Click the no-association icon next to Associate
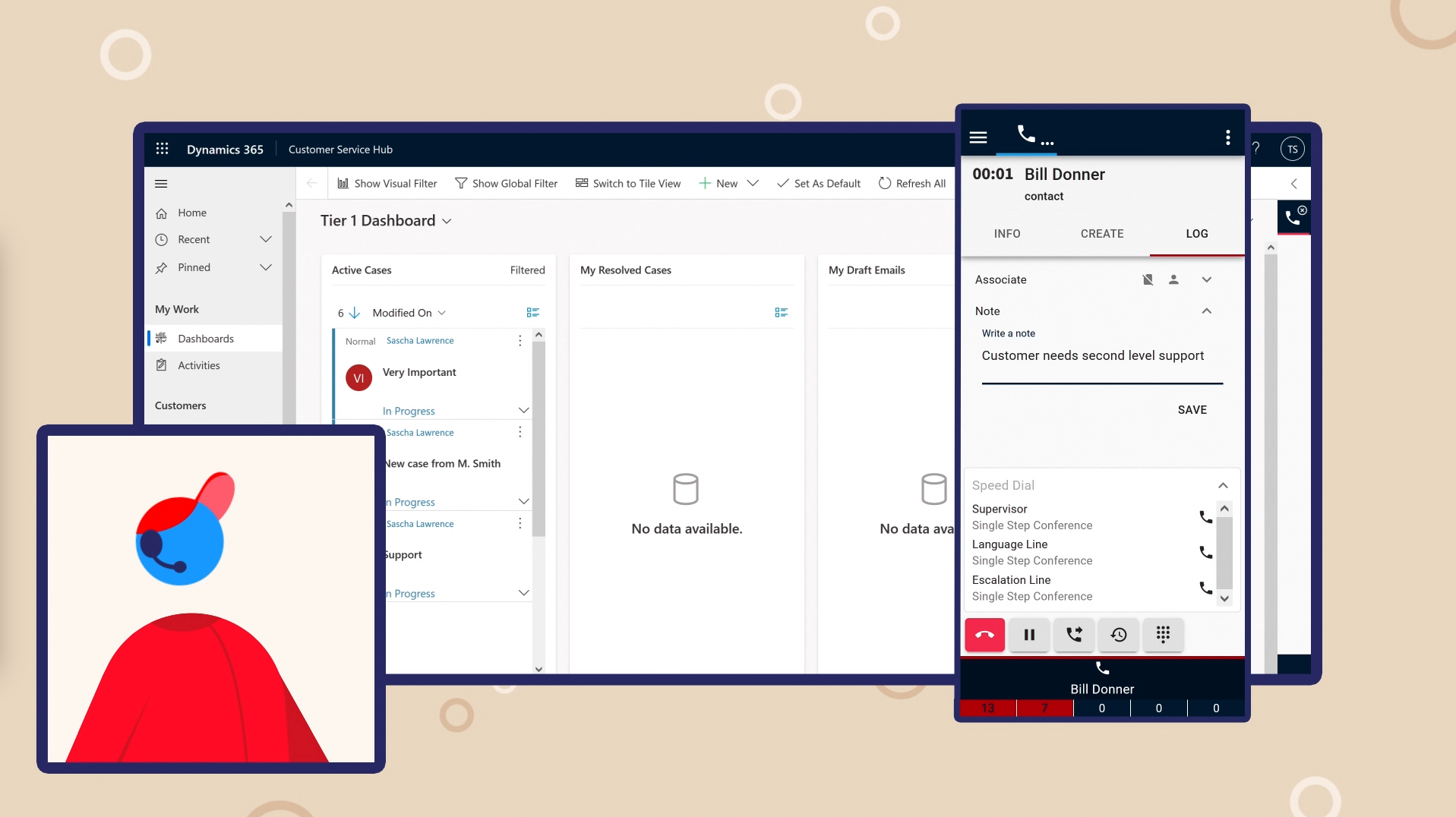This screenshot has width=1456, height=817. 1148,280
